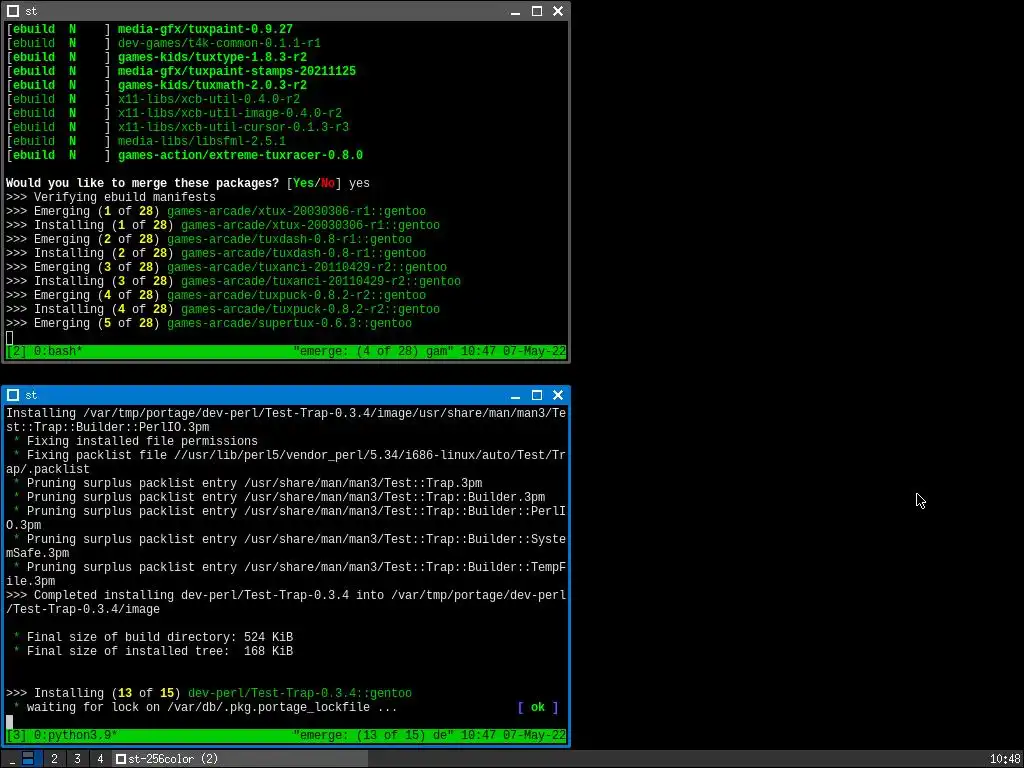1024x768 pixels.
Task: Click 'x11-libs/xcb-util-image-0.4.0-r2' package line
Action: point(230,114)
